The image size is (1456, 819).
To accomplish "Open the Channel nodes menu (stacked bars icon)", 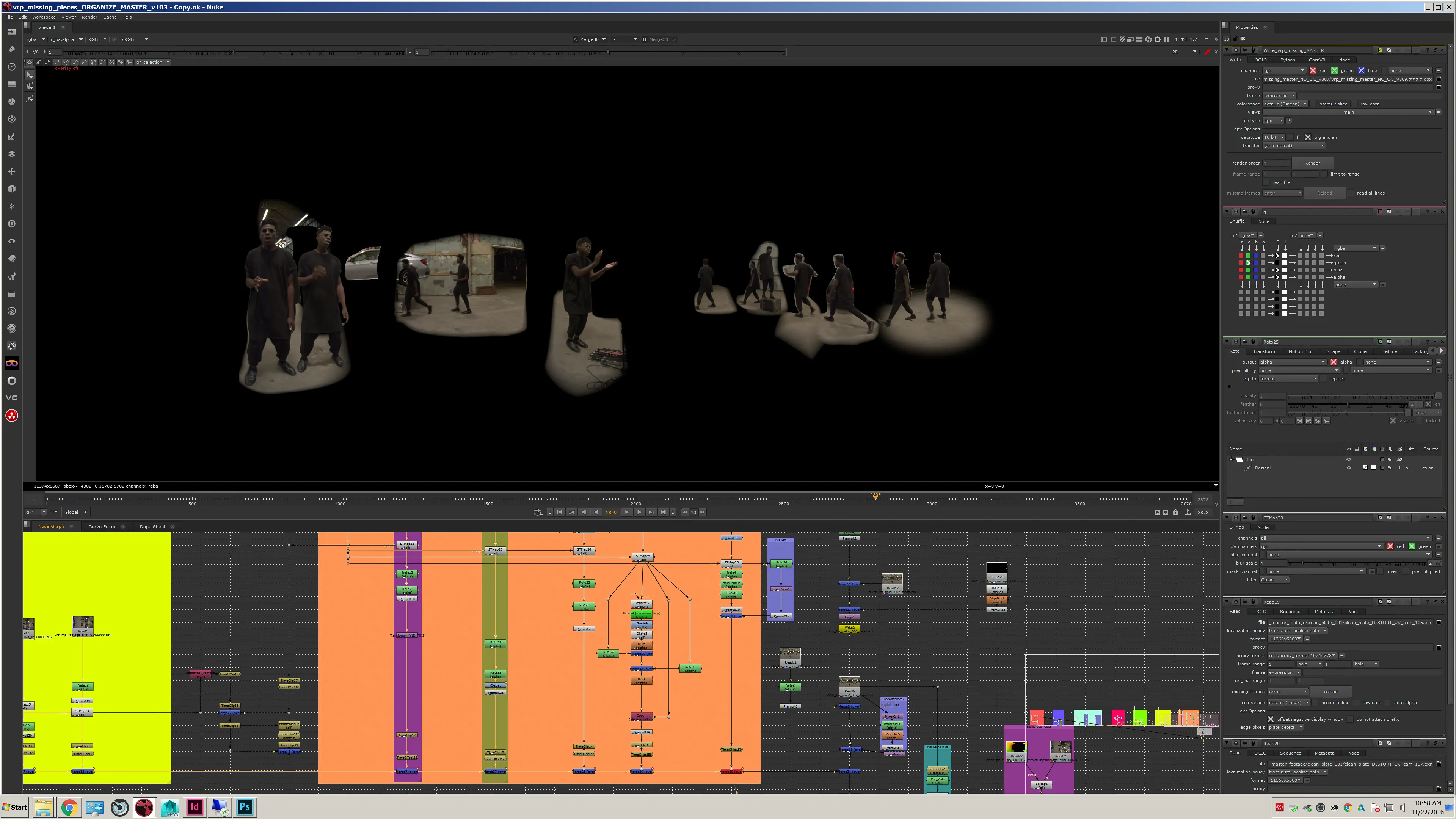I will click(x=11, y=84).
